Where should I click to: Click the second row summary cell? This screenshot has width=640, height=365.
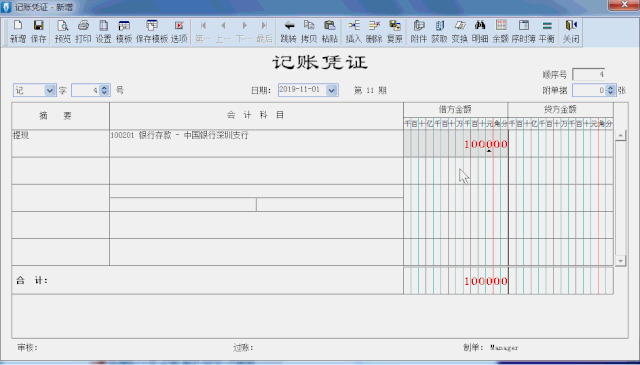coord(60,171)
